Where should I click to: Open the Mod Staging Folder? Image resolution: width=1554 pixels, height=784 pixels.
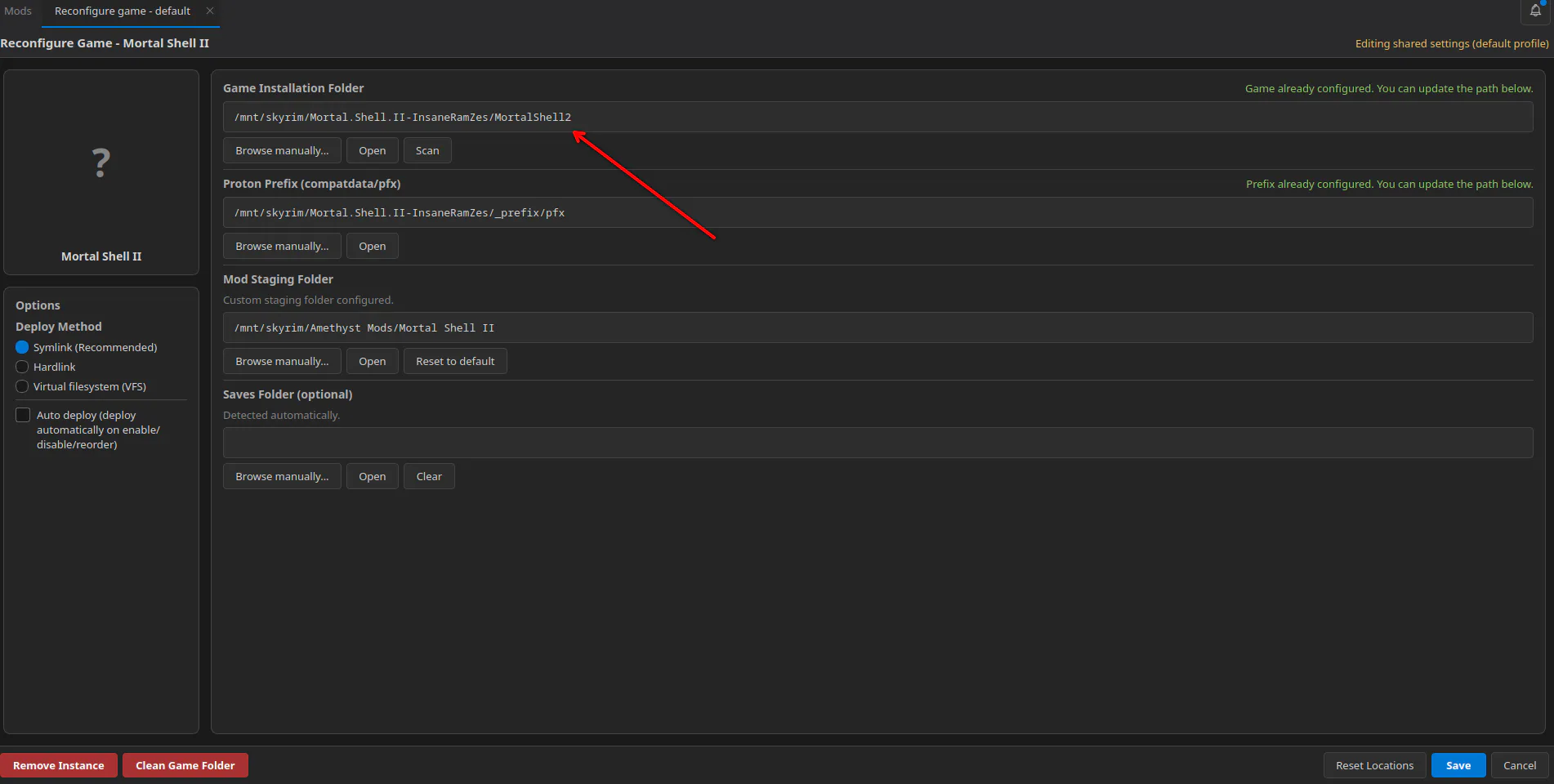pyautogui.click(x=373, y=361)
